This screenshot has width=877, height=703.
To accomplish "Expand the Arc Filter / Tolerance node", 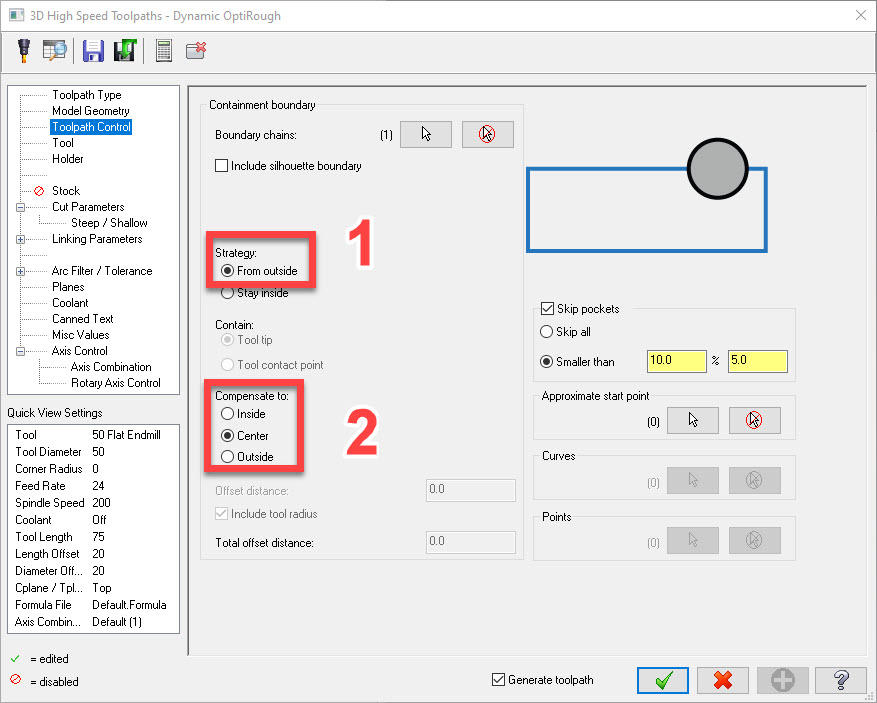I will (x=21, y=271).
